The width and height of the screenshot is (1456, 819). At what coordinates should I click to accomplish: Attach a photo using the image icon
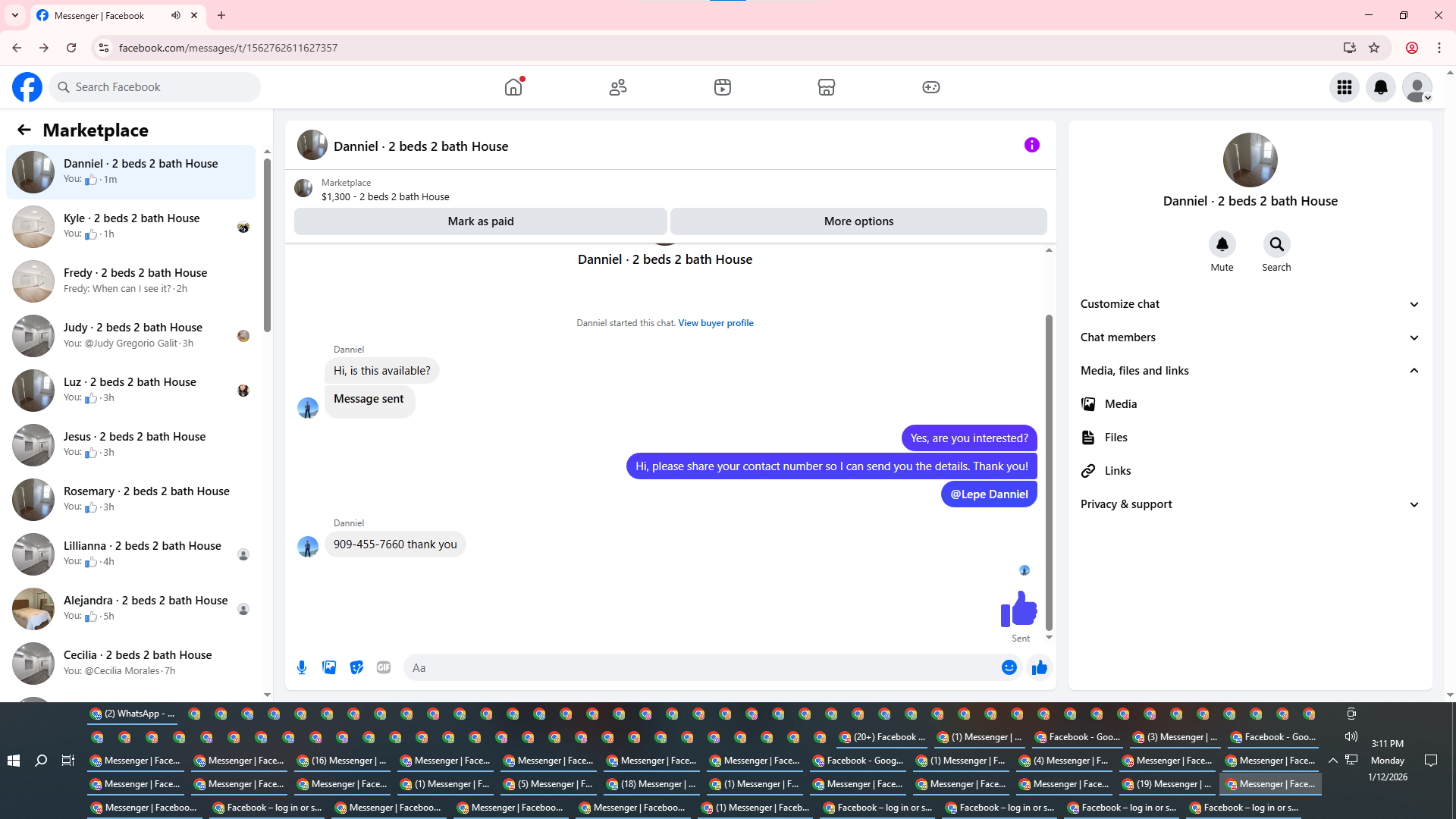(x=329, y=667)
